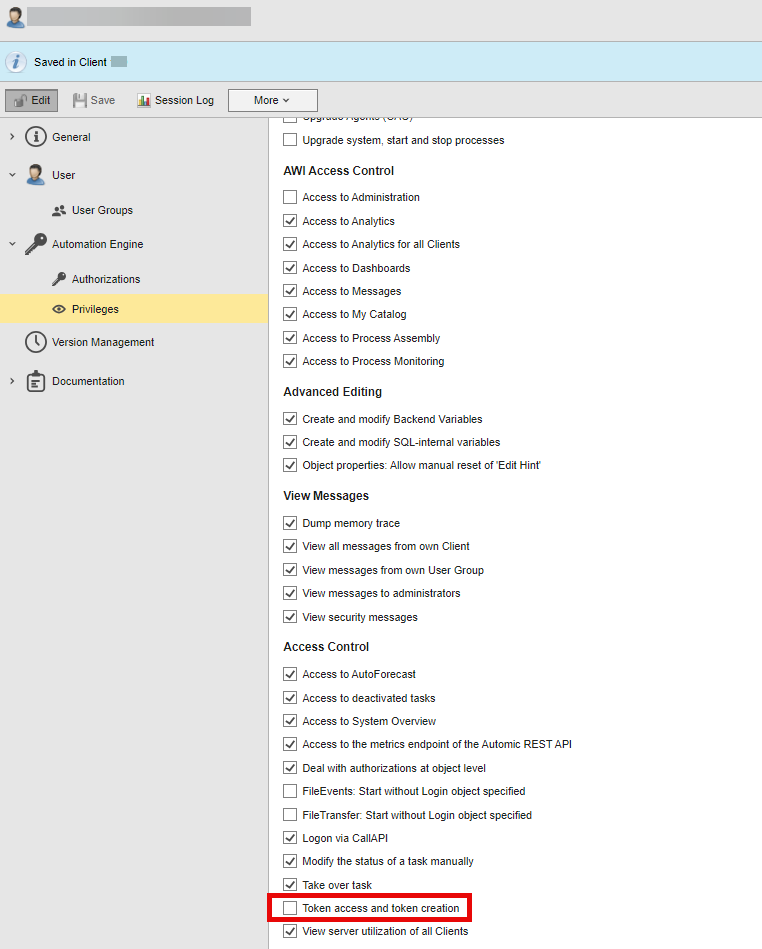Click the User person icon in sidebar
The height and width of the screenshot is (949, 762).
(36, 175)
